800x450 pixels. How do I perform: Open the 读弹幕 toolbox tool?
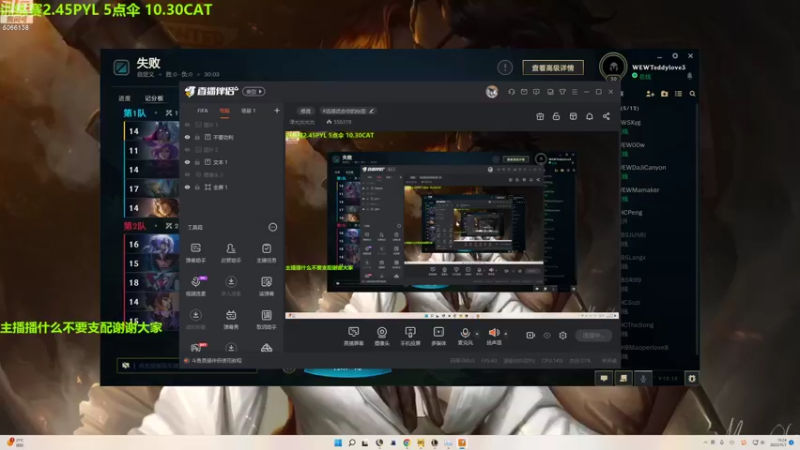pos(266,286)
